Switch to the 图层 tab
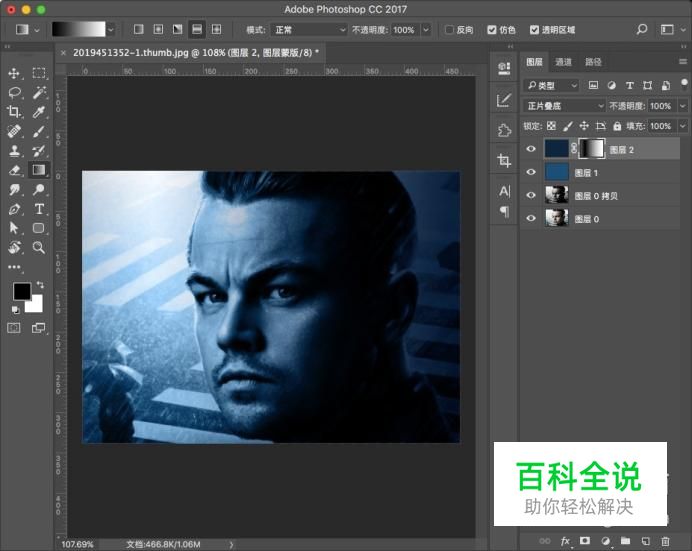692x551 pixels. click(534, 62)
